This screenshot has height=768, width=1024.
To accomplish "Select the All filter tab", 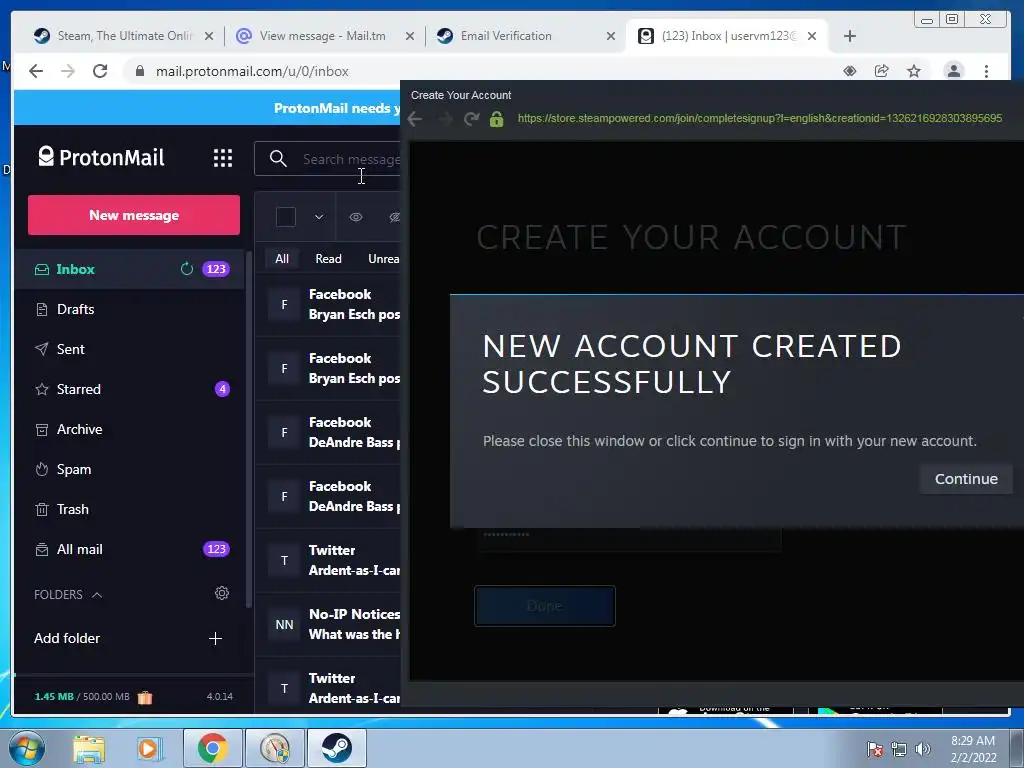I will click(281, 259).
